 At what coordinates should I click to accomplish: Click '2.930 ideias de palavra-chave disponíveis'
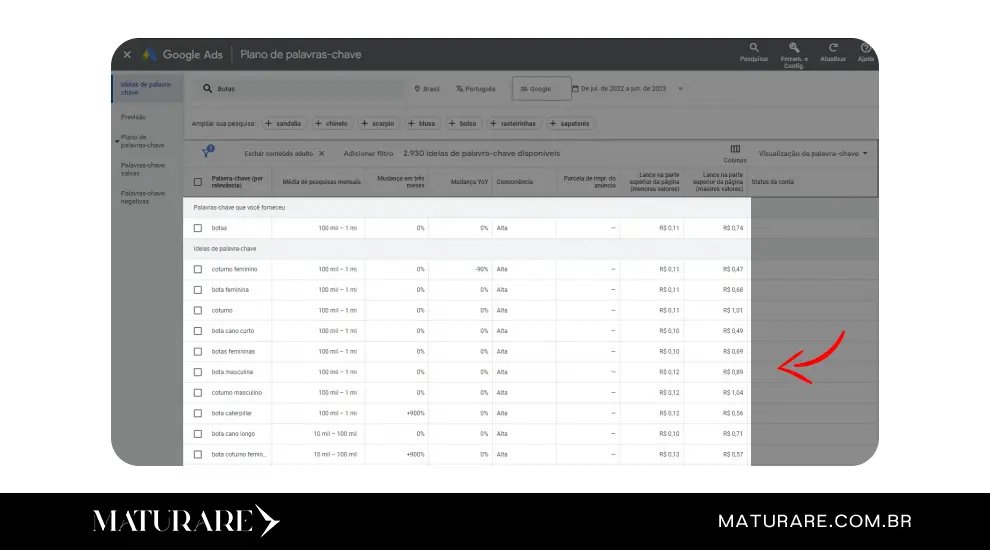[x=482, y=153]
